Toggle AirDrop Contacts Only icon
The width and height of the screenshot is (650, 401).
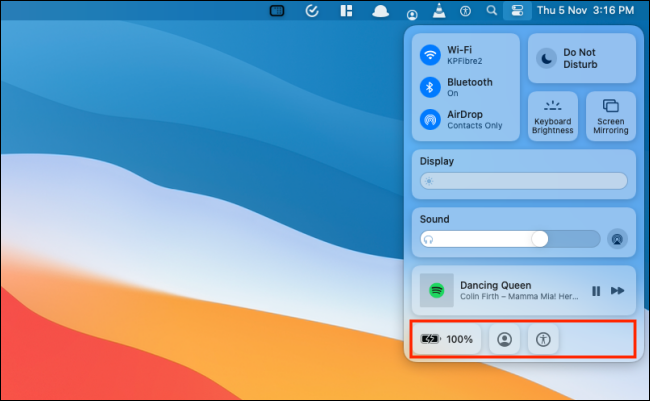[x=431, y=119]
